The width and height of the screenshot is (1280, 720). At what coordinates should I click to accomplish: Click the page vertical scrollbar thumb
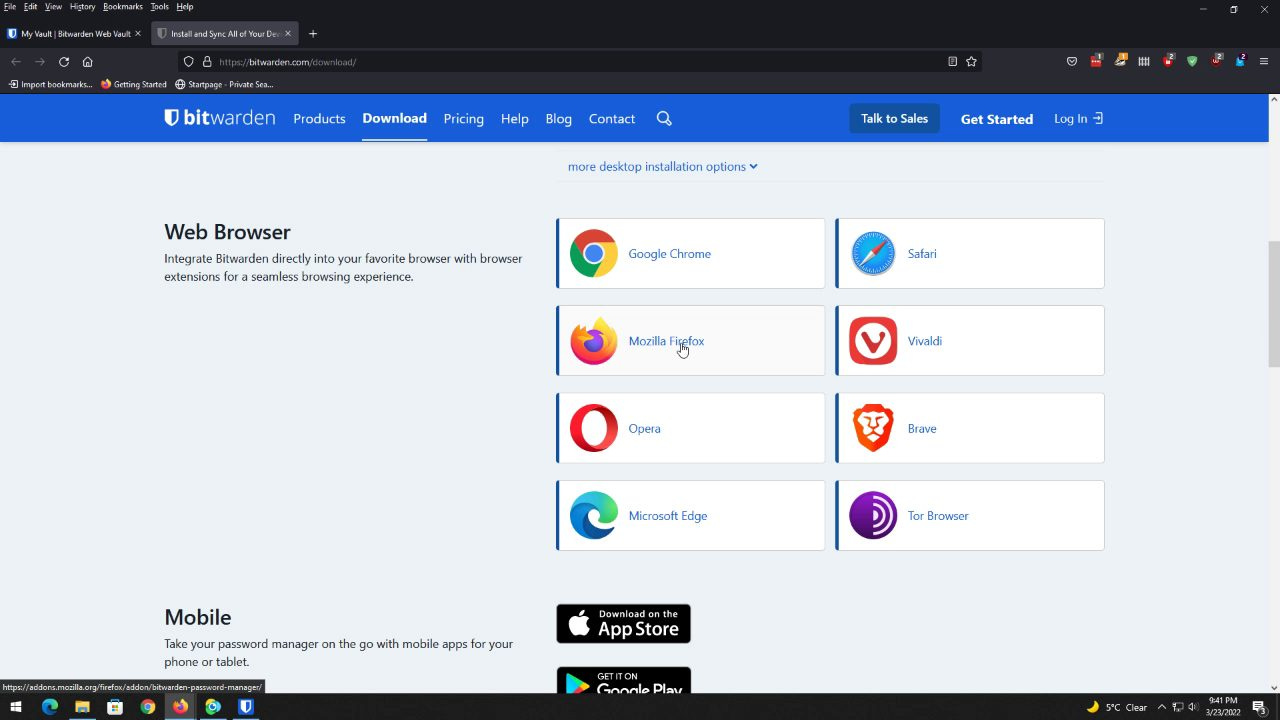(x=1274, y=304)
